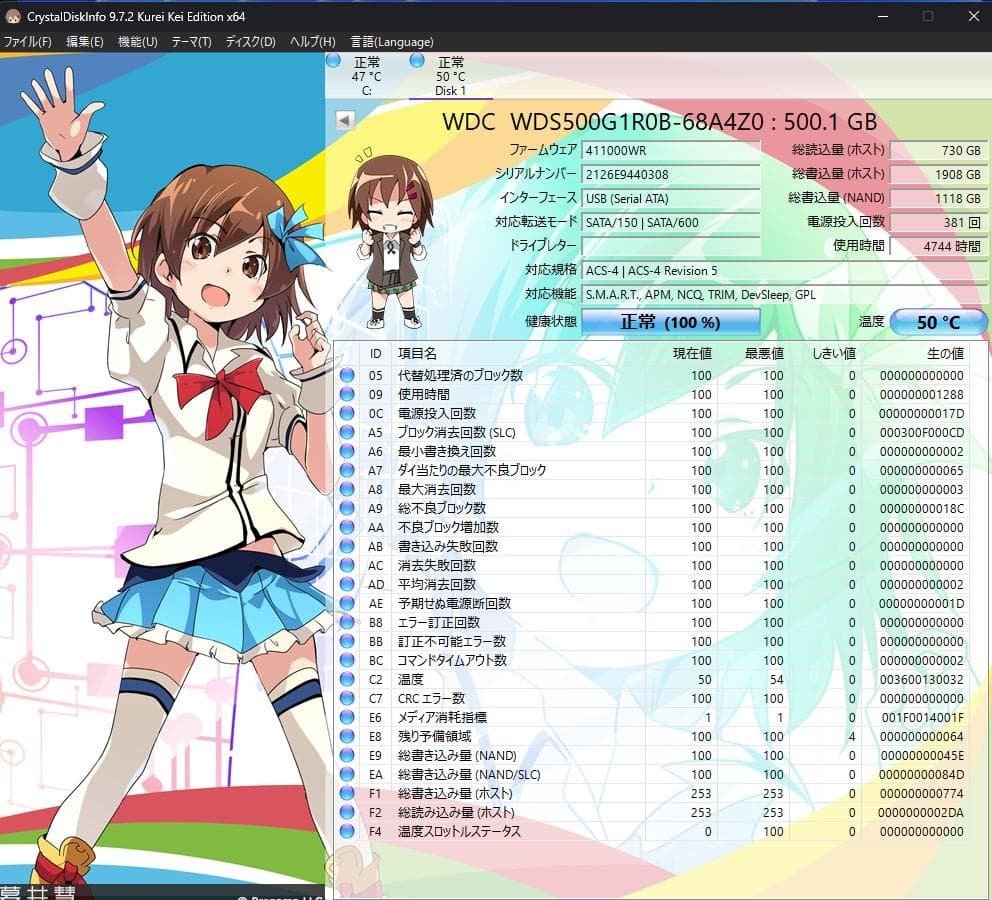
Task: Click the blue status icon of row AB
Action: pyautogui.click(x=347, y=546)
